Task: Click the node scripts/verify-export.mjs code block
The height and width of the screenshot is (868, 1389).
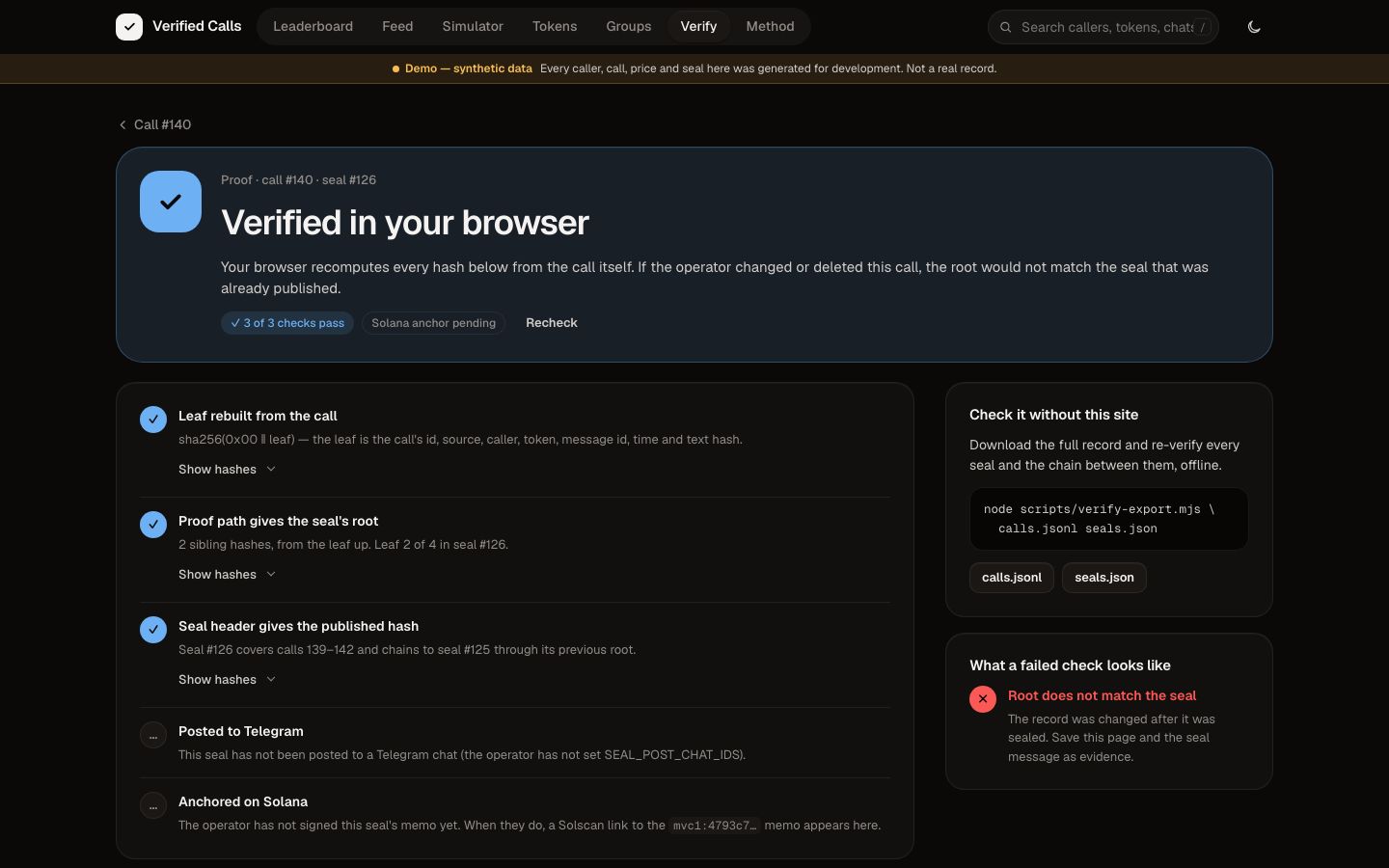Action: (x=1109, y=519)
